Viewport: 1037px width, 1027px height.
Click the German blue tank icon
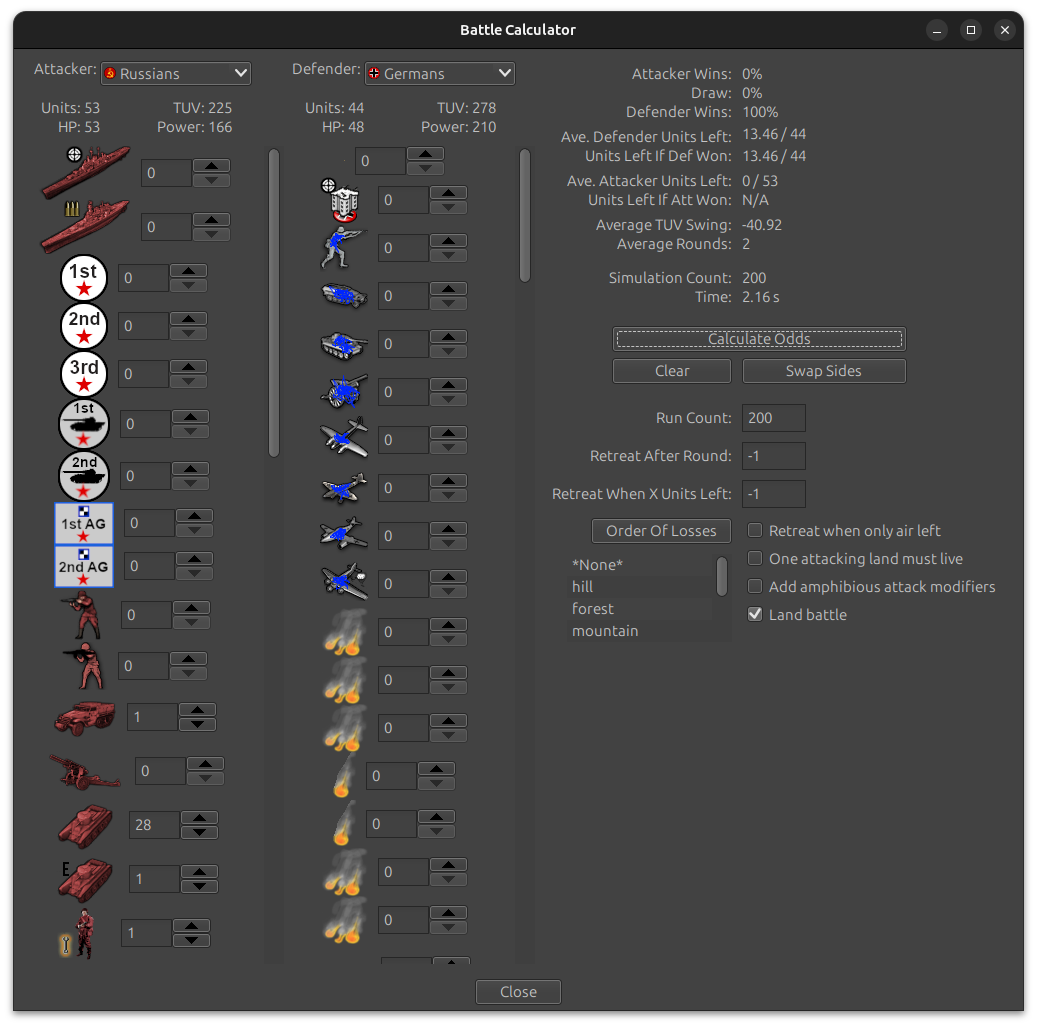click(x=344, y=344)
